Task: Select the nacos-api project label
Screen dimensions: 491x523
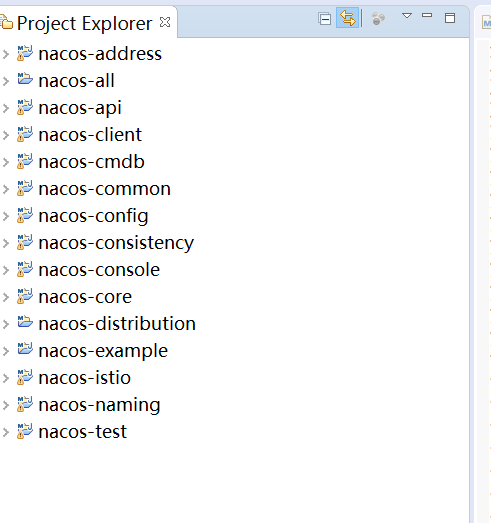Action: coord(80,108)
